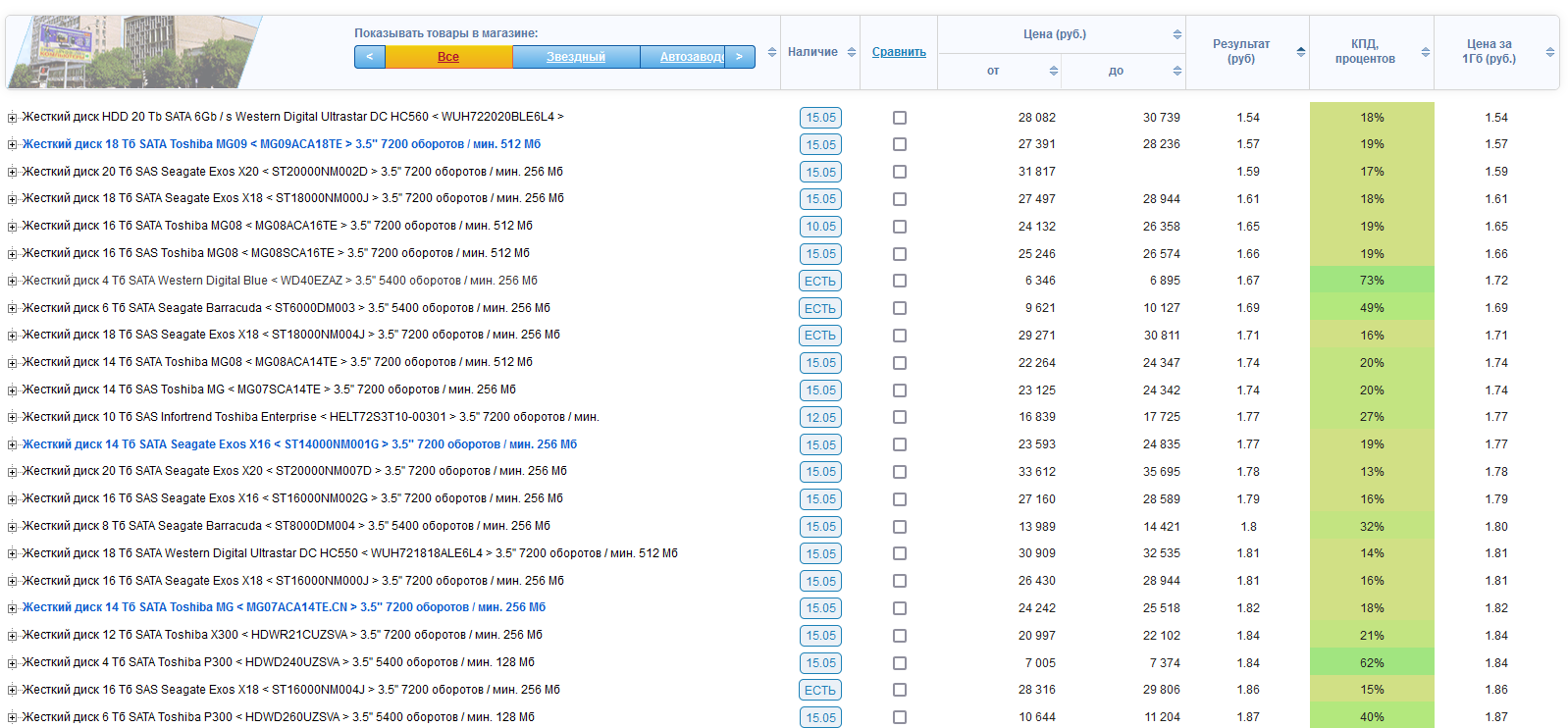Sort by the Наличие column arrows
The width and height of the screenshot is (1568, 728).
(x=852, y=52)
